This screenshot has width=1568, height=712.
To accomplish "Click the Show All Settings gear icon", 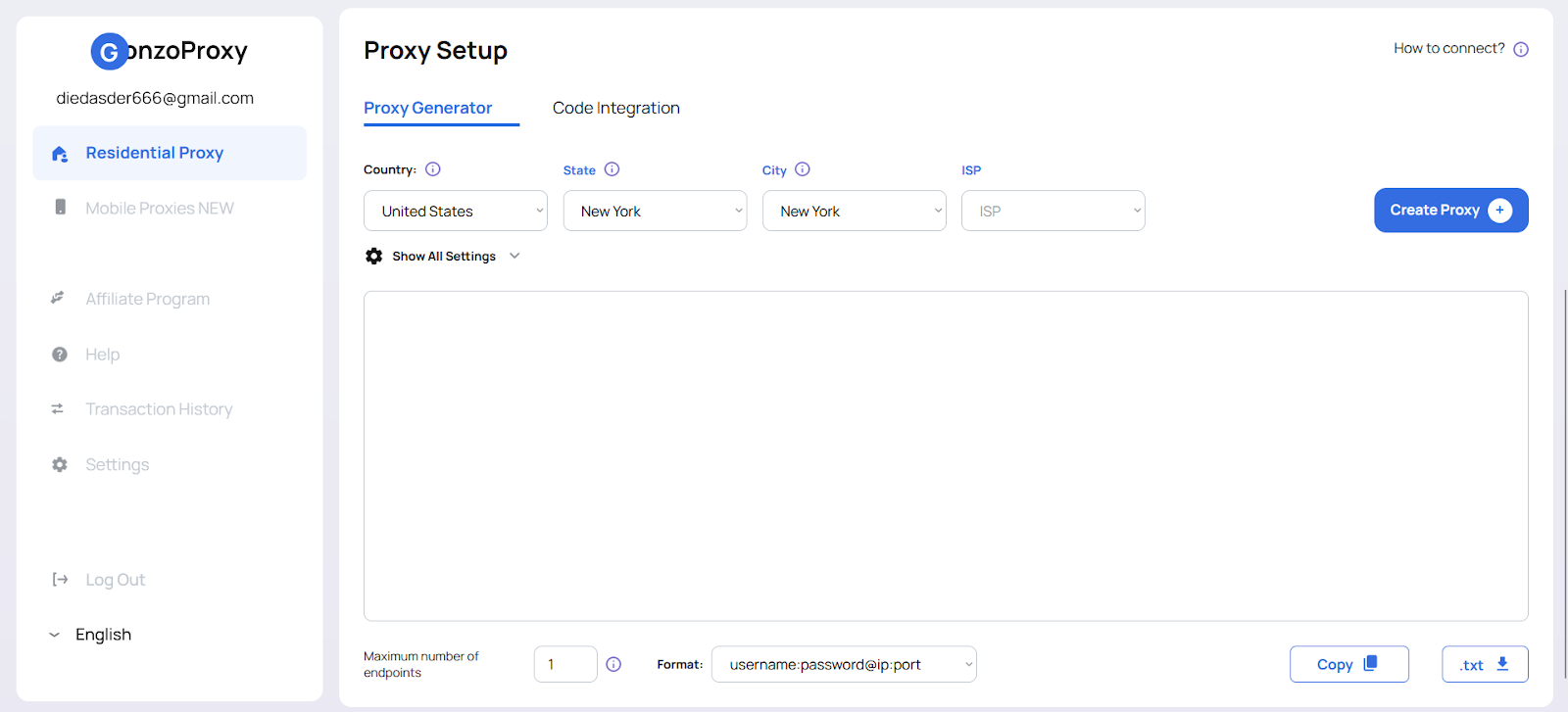I will 374,256.
